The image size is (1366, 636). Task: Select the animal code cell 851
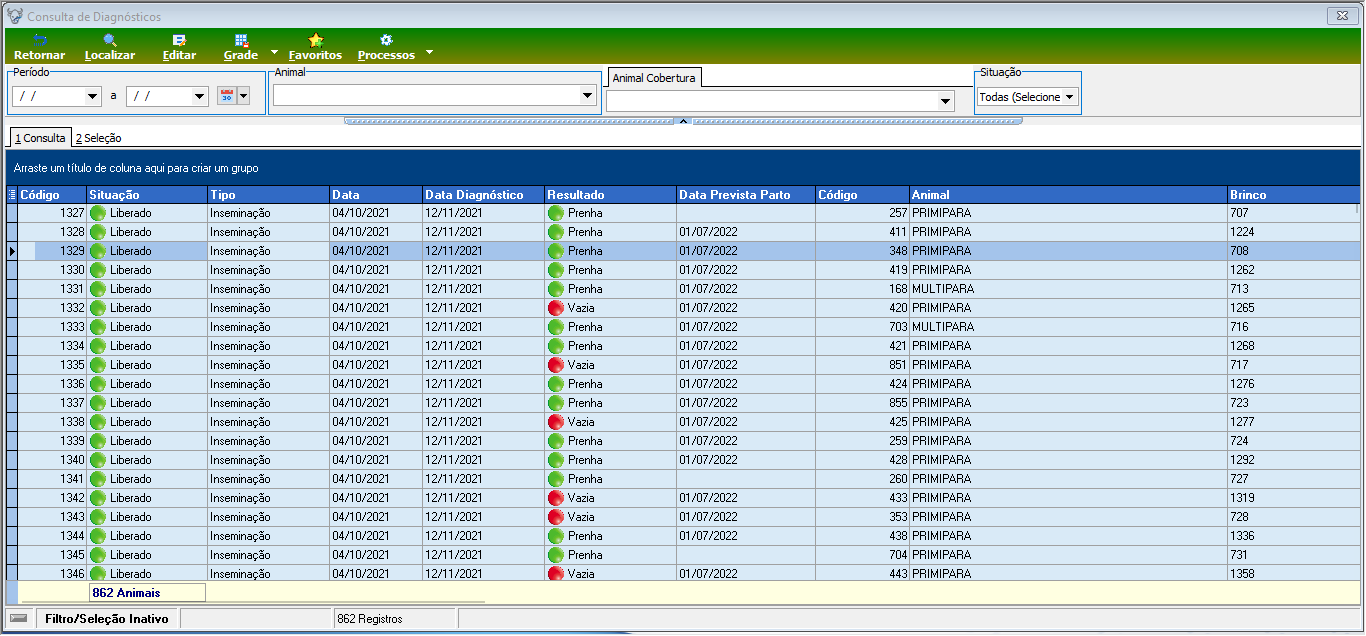(862, 365)
